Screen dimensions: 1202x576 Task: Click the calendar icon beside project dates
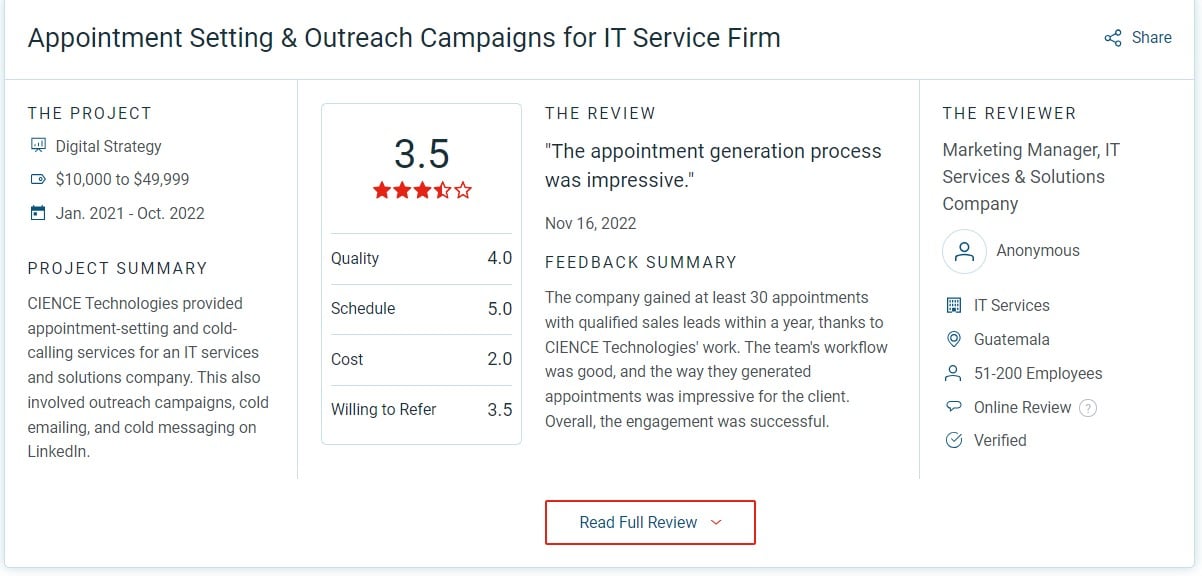pos(39,213)
